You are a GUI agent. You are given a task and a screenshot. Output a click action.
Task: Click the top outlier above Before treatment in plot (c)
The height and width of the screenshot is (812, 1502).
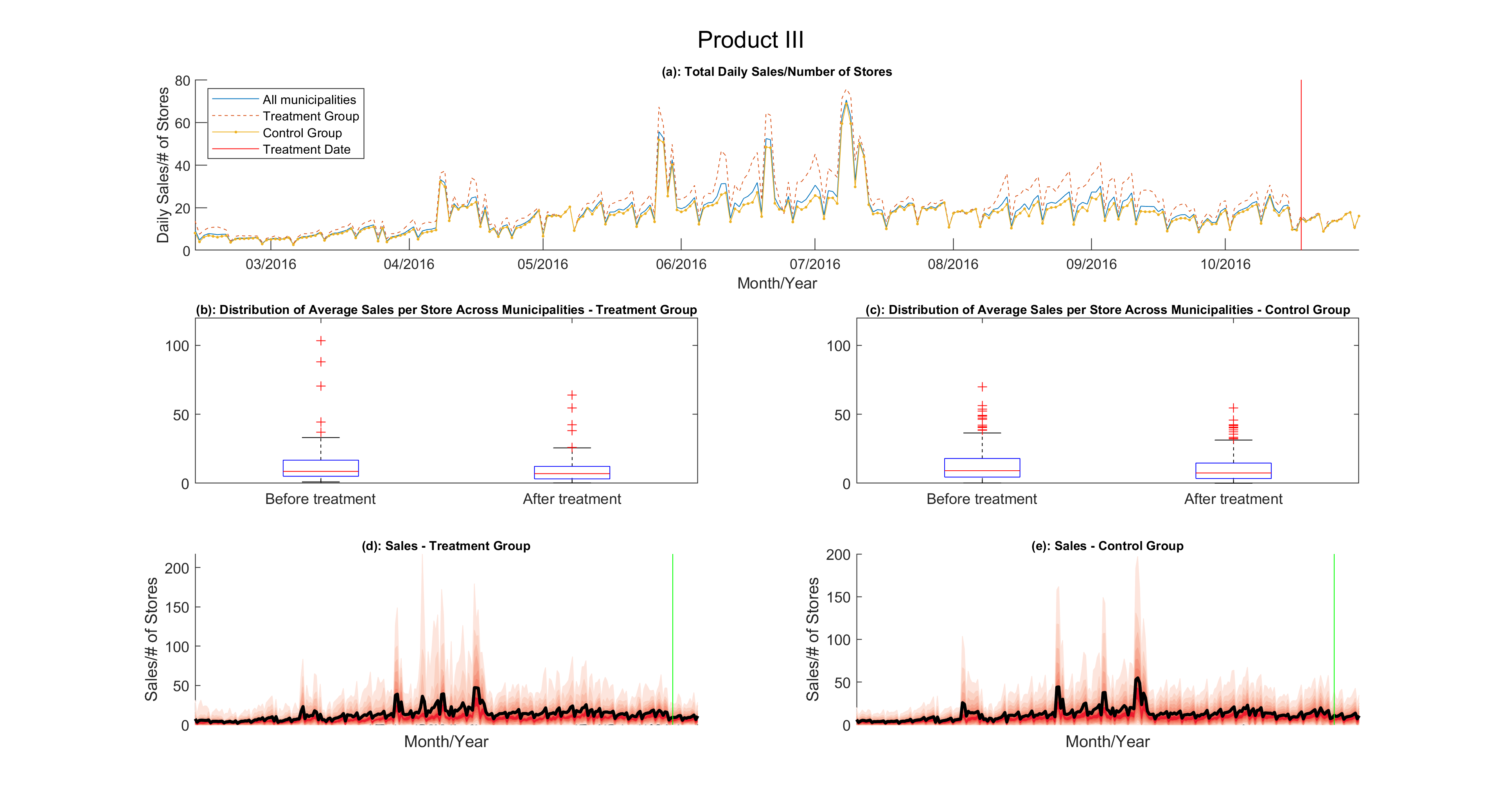tap(982, 387)
